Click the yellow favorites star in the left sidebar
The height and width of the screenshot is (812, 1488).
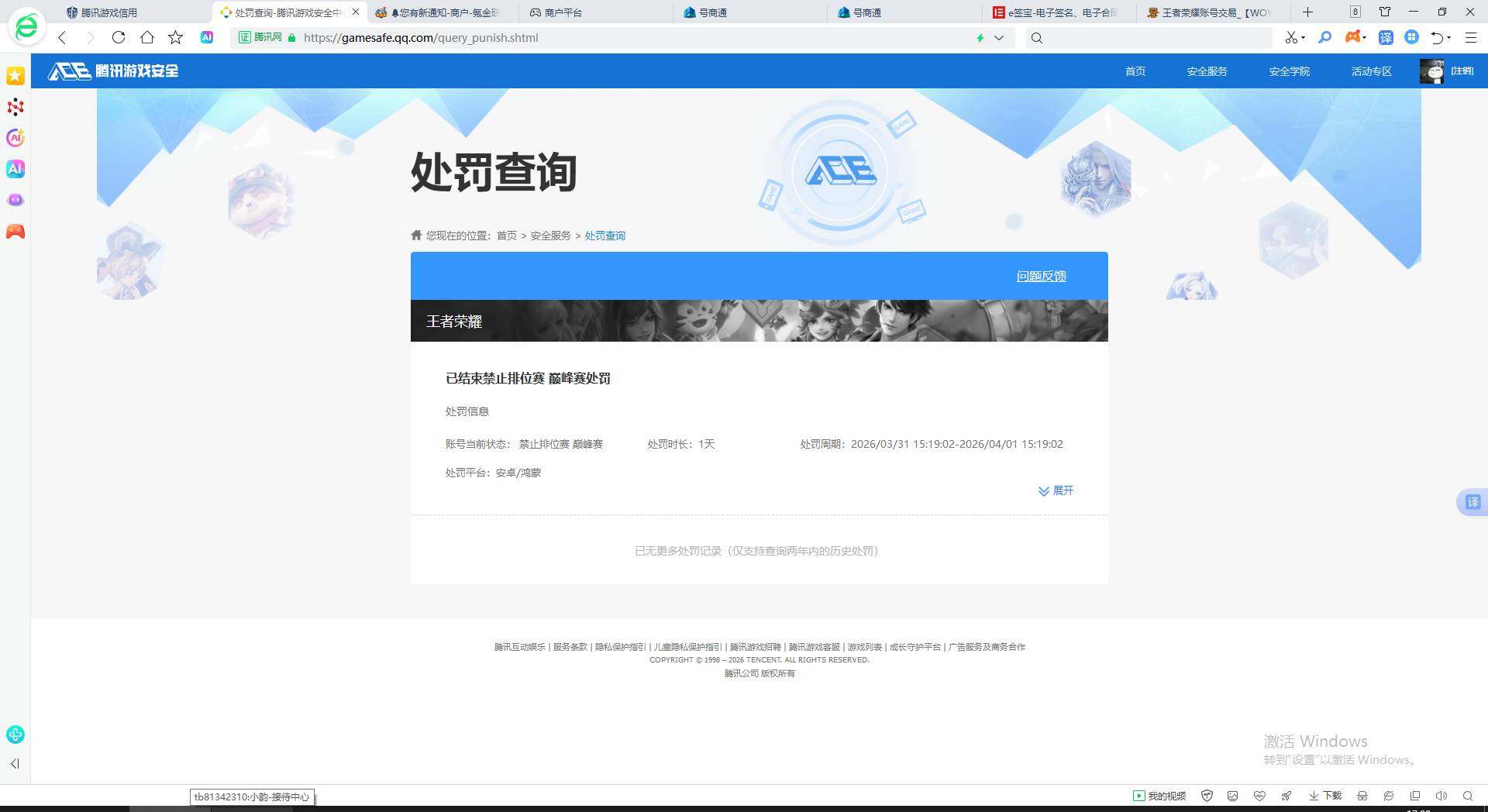15,76
